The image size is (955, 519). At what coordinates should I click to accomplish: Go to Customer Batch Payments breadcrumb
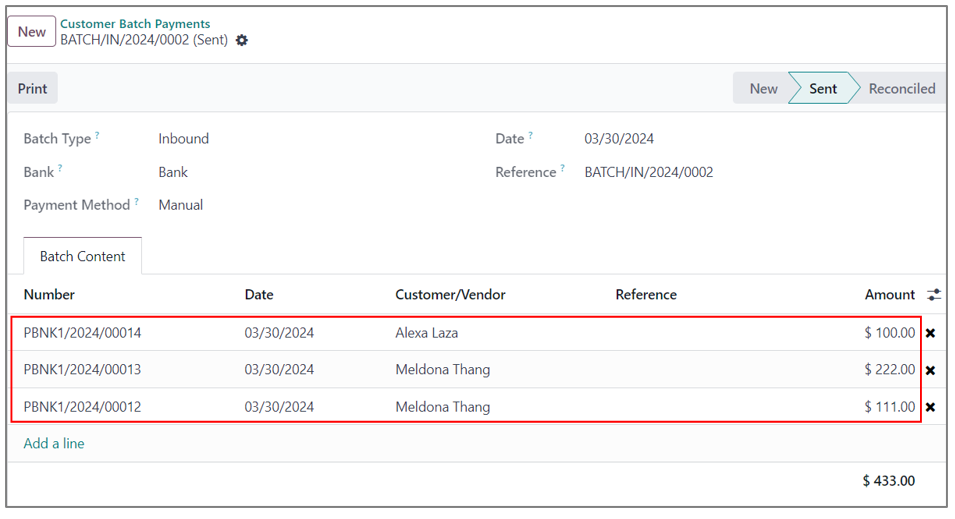point(135,24)
